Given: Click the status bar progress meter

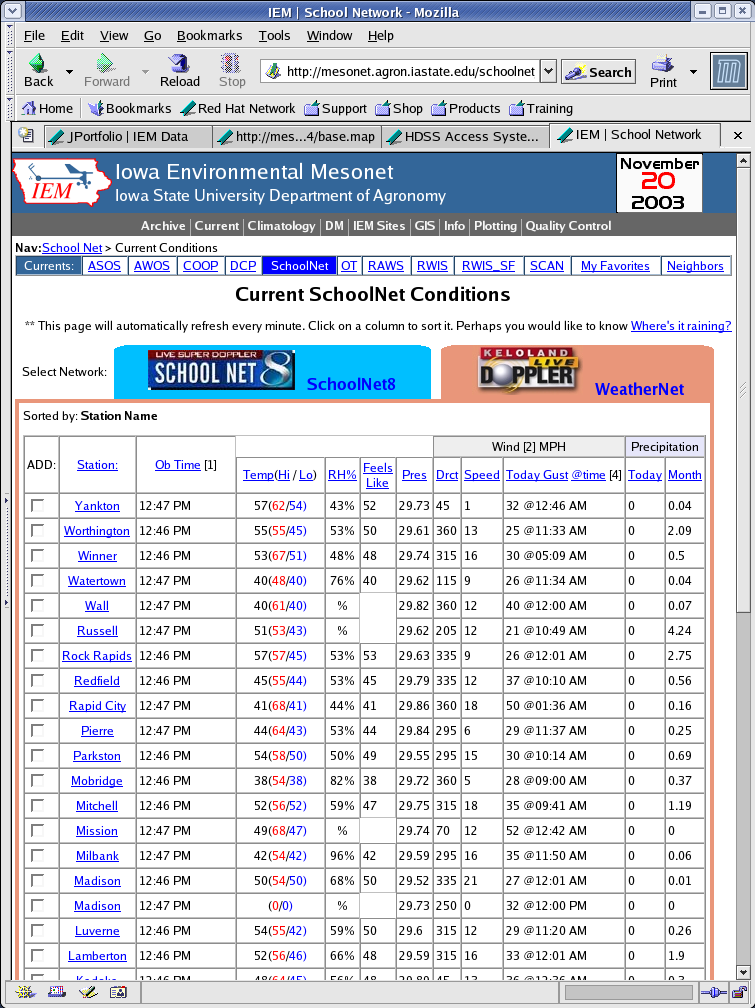Looking at the screenshot, I should click(628, 993).
